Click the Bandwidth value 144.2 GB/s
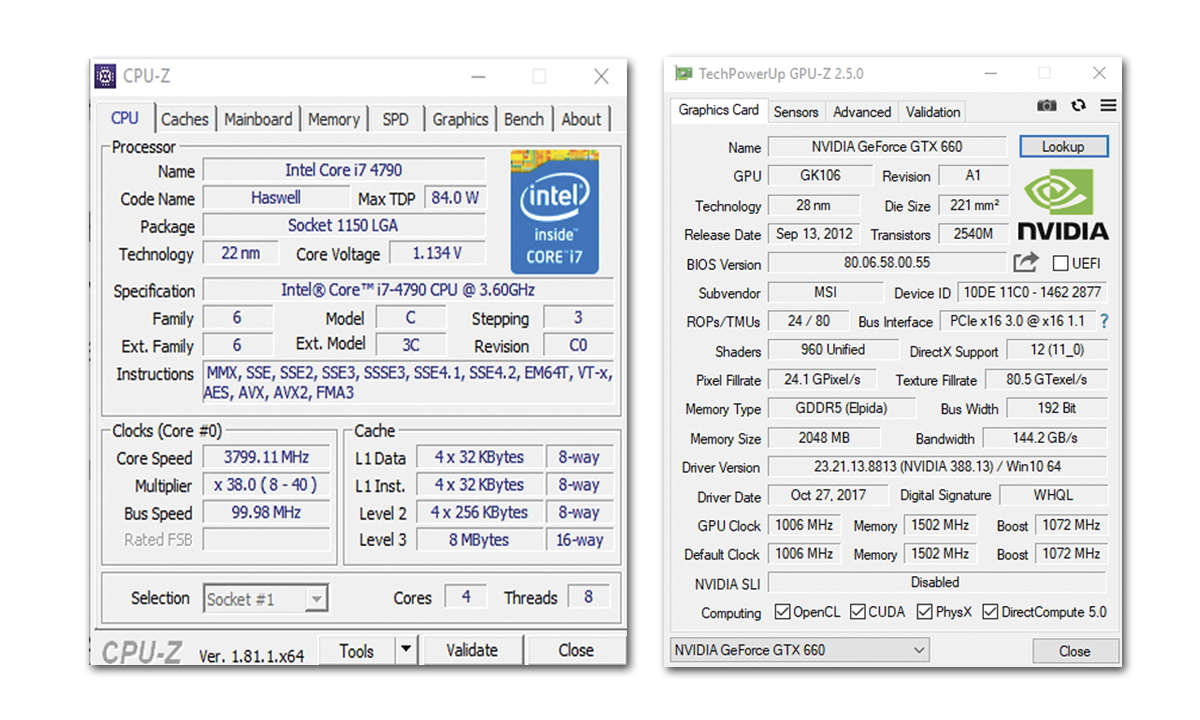The image size is (1200, 720). click(x=1045, y=437)
